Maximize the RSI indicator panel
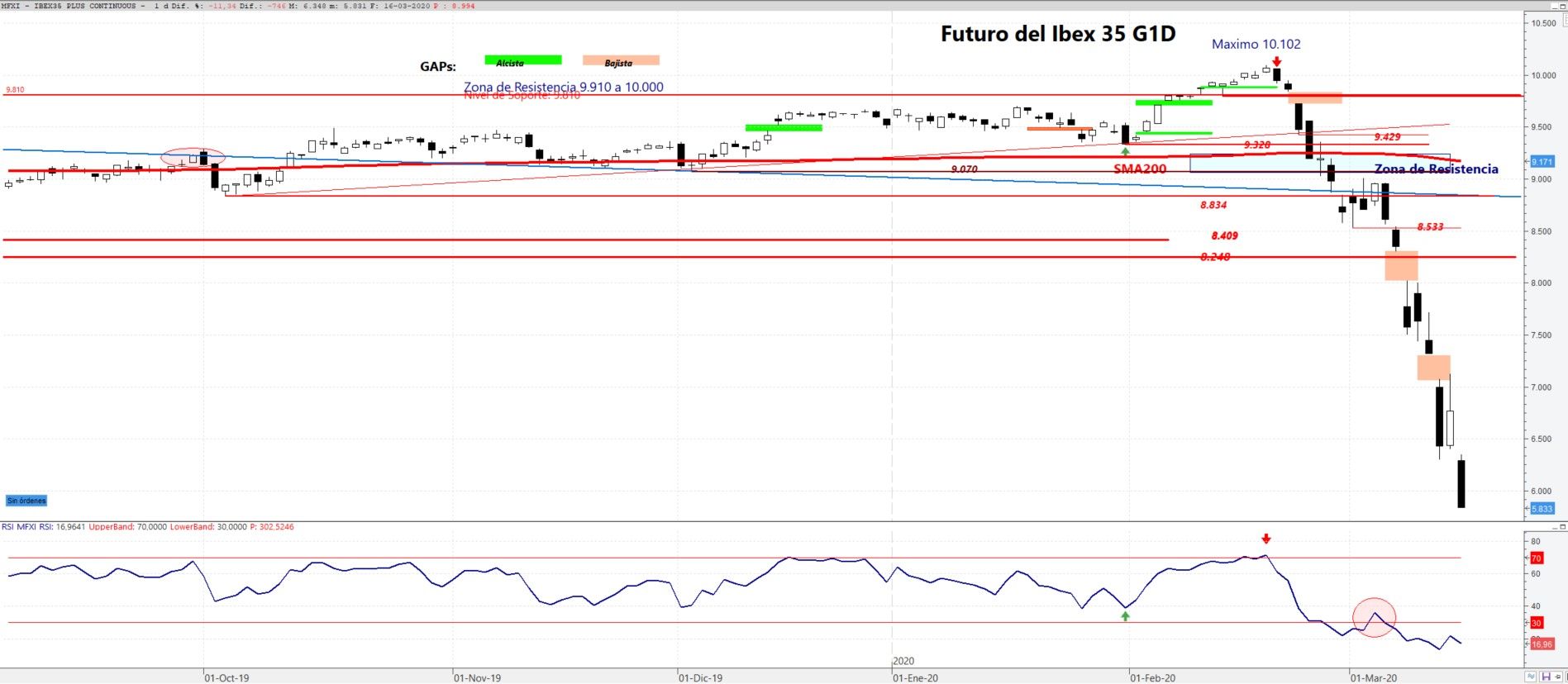 click(x=1562, y=526)
